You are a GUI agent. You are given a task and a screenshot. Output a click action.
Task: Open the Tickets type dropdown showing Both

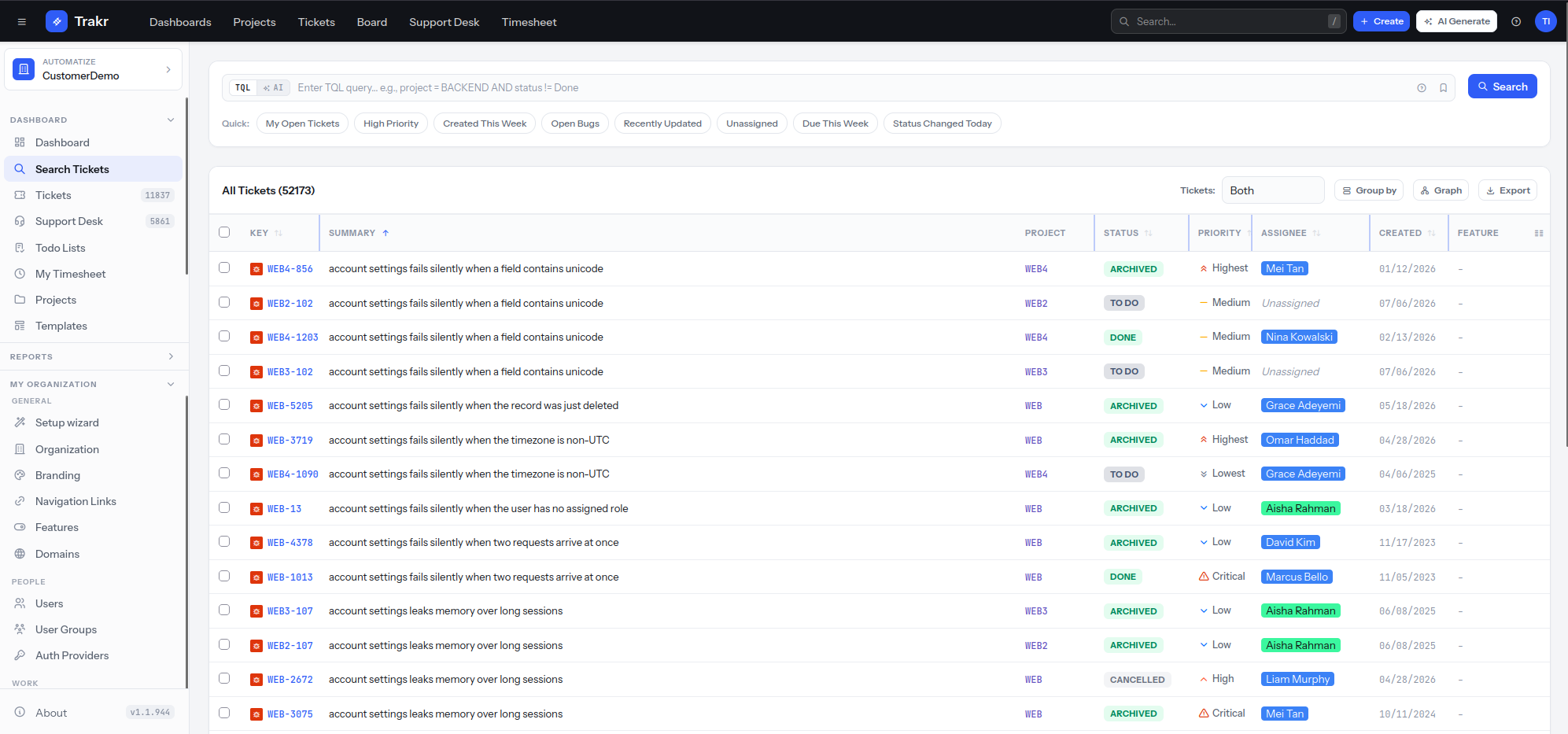tap(1273, 190)
